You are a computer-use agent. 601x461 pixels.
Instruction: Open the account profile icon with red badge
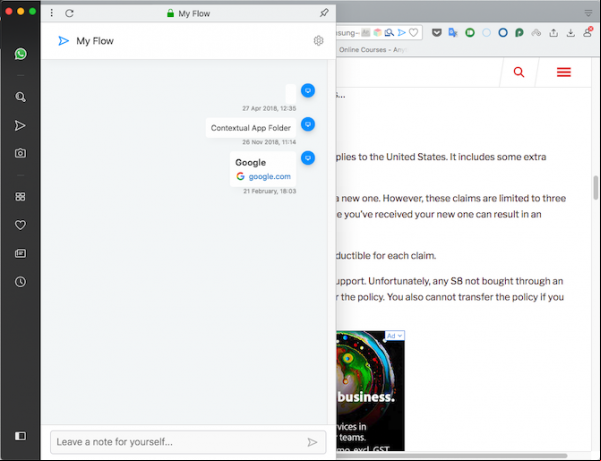click(x=588, y=32)
